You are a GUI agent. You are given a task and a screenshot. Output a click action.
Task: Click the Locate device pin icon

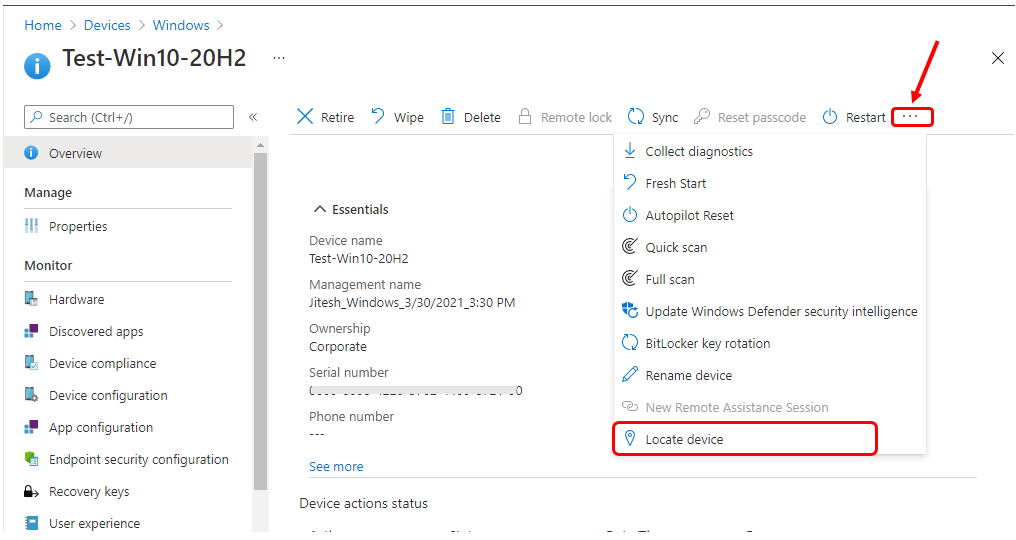pos(630,438)
